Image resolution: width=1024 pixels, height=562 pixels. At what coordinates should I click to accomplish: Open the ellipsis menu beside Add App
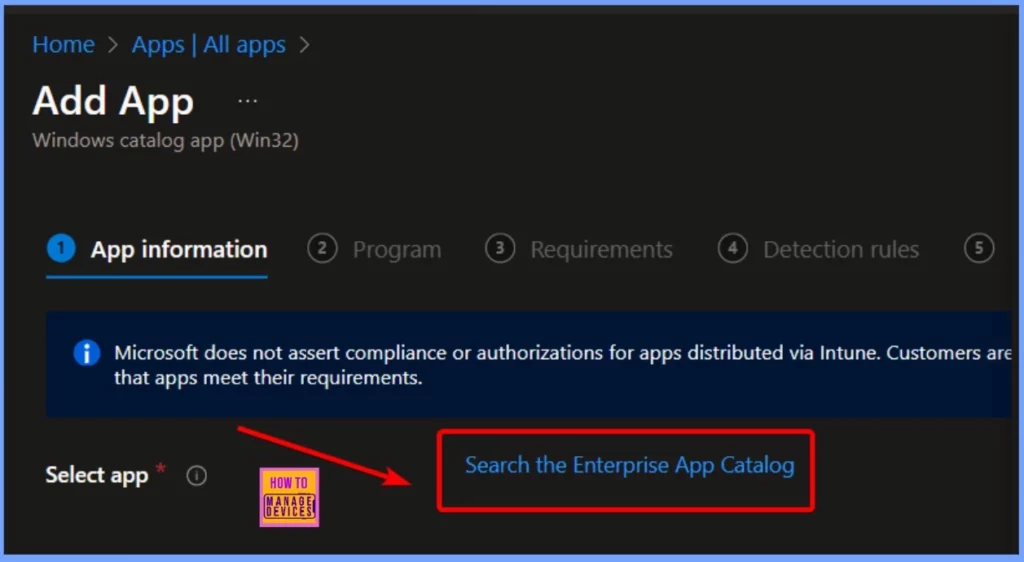[248, 101]
